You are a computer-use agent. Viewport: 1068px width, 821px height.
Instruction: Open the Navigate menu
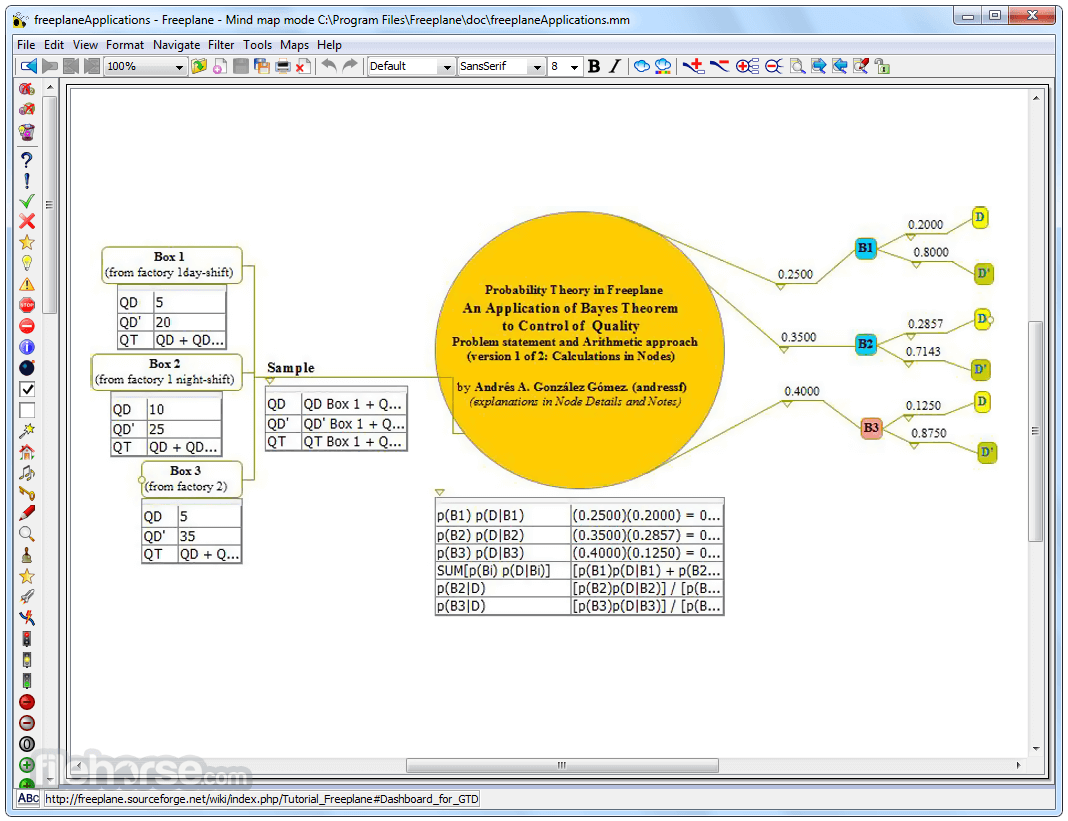[176, 45]
